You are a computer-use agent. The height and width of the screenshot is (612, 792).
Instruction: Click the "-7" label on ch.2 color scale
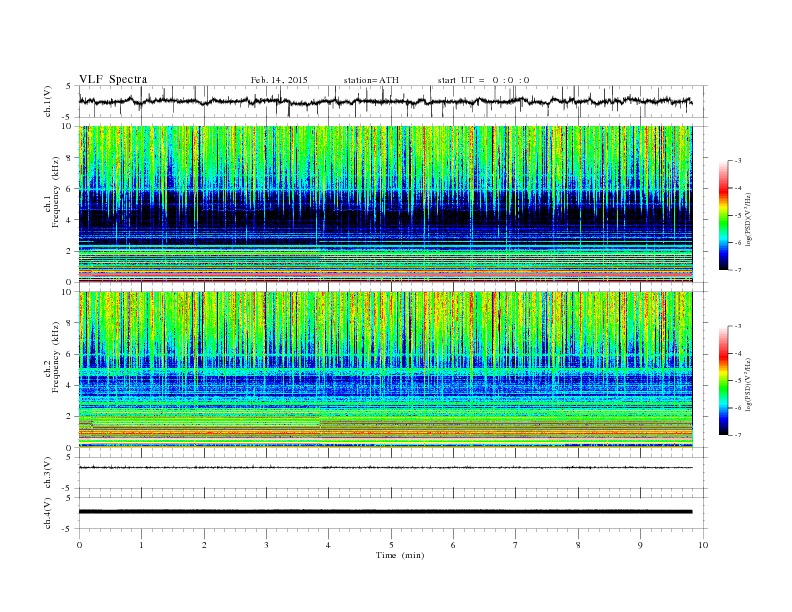pyautogui.click(x=737, y=435)
